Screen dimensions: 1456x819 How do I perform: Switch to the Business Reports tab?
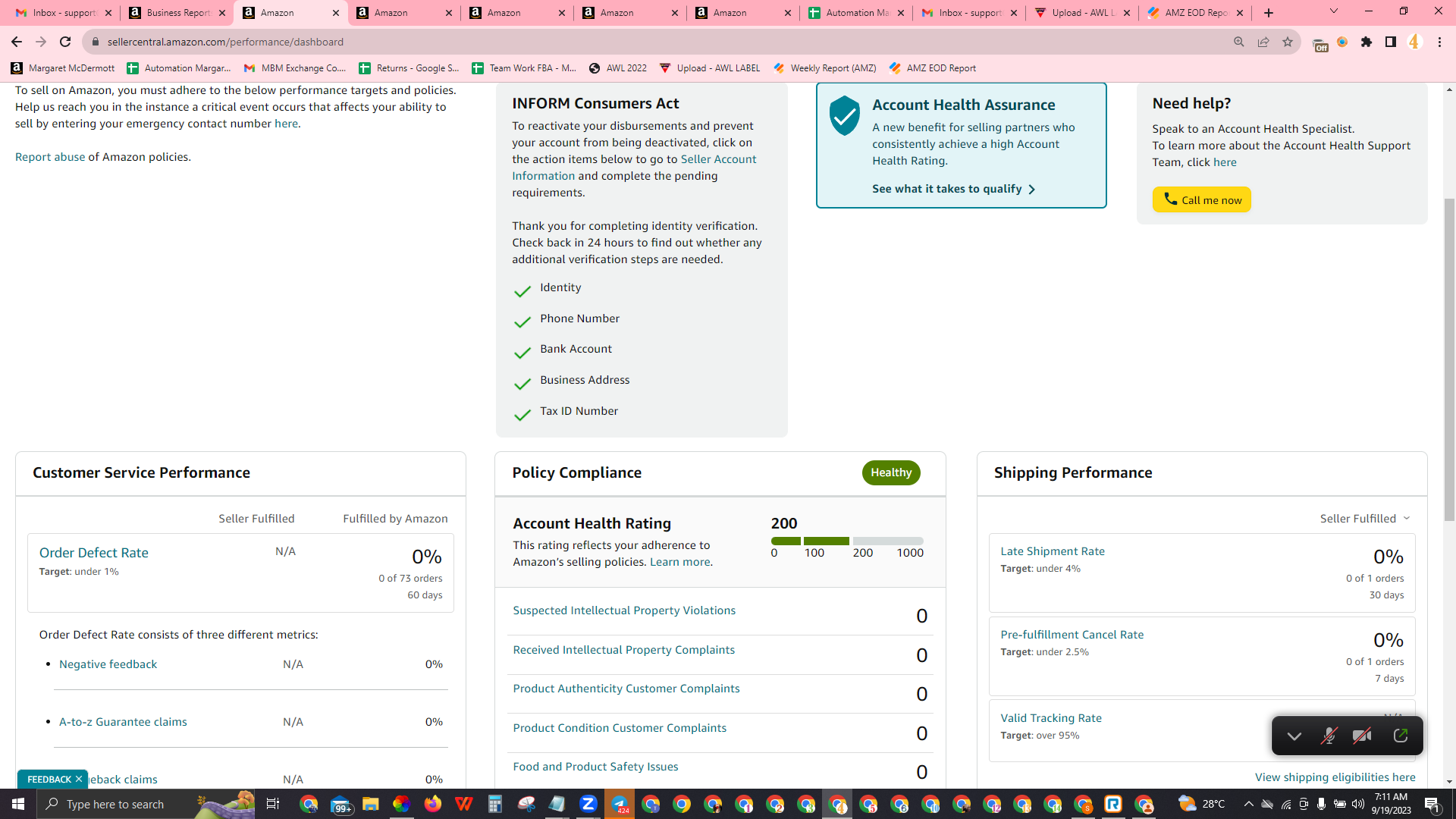(177, 13)
